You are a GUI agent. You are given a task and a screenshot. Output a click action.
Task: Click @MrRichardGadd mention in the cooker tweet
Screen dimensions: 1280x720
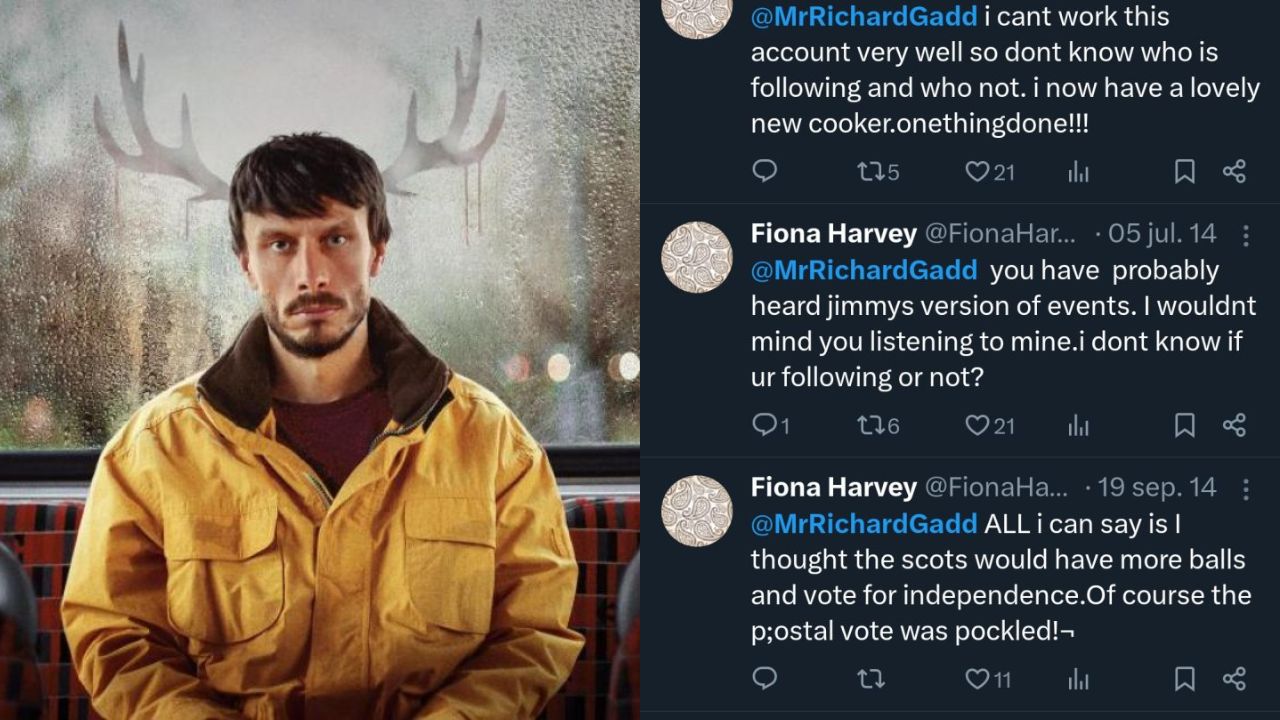pyautogui.click(x=863, y=17)
